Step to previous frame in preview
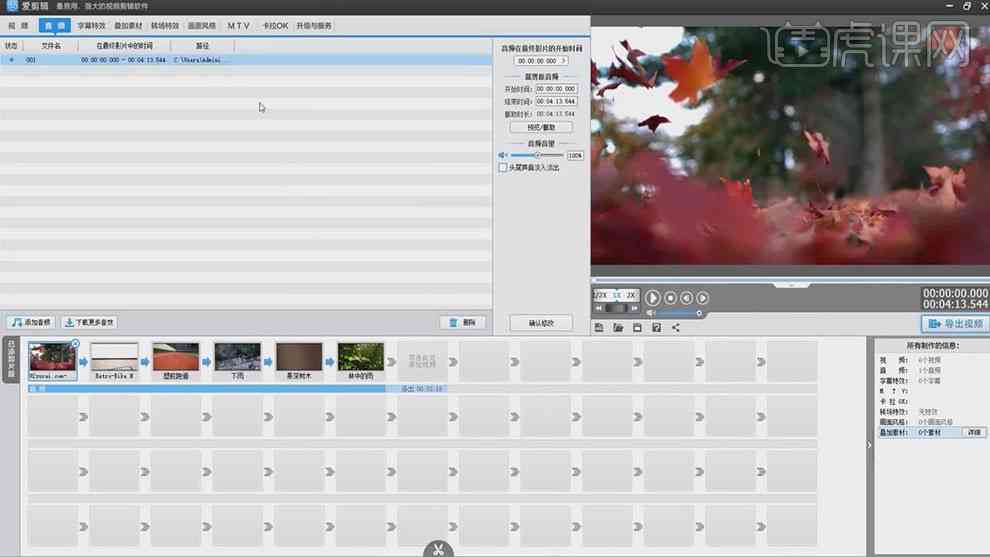 click(x=686, y=297)
